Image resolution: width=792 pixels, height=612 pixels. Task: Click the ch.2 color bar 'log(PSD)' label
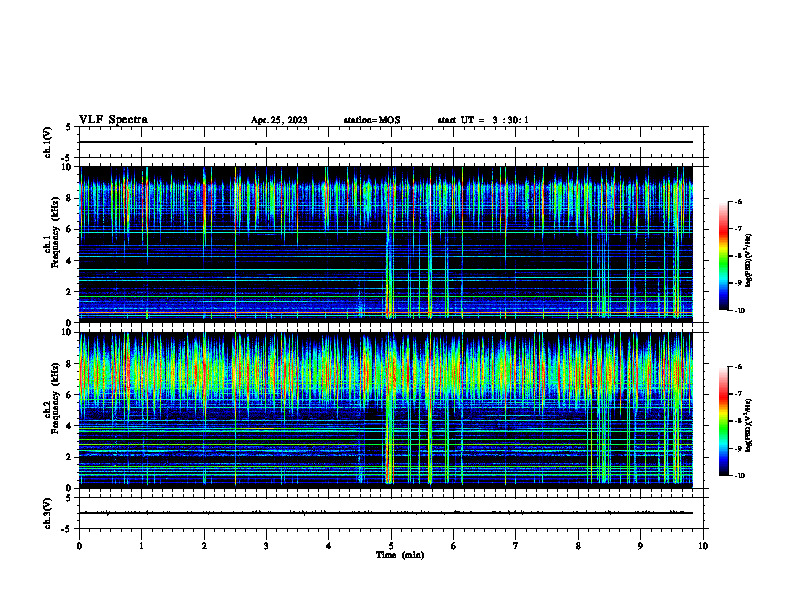[x=749, y=425]
